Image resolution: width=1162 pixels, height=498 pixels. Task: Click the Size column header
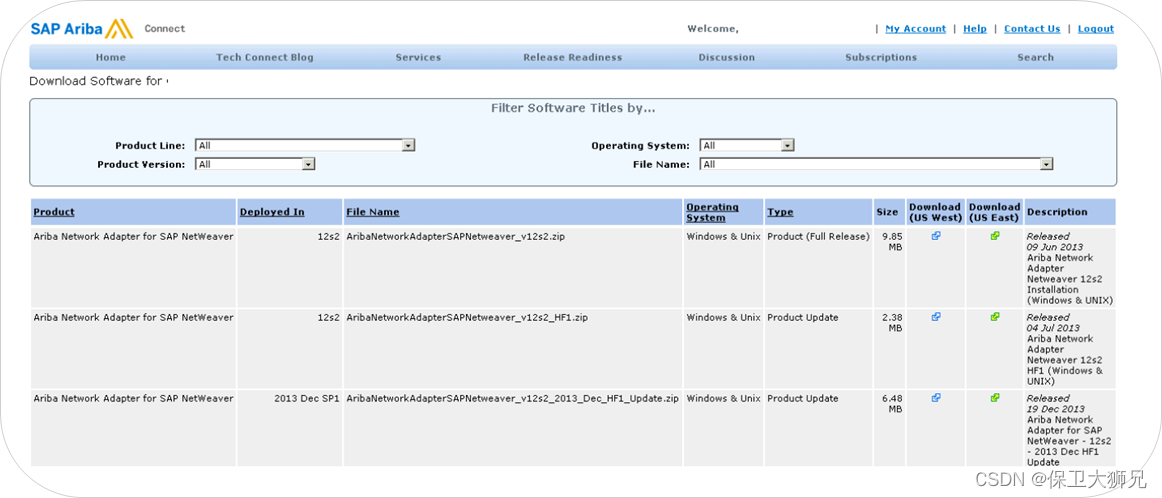click(887, 212)
